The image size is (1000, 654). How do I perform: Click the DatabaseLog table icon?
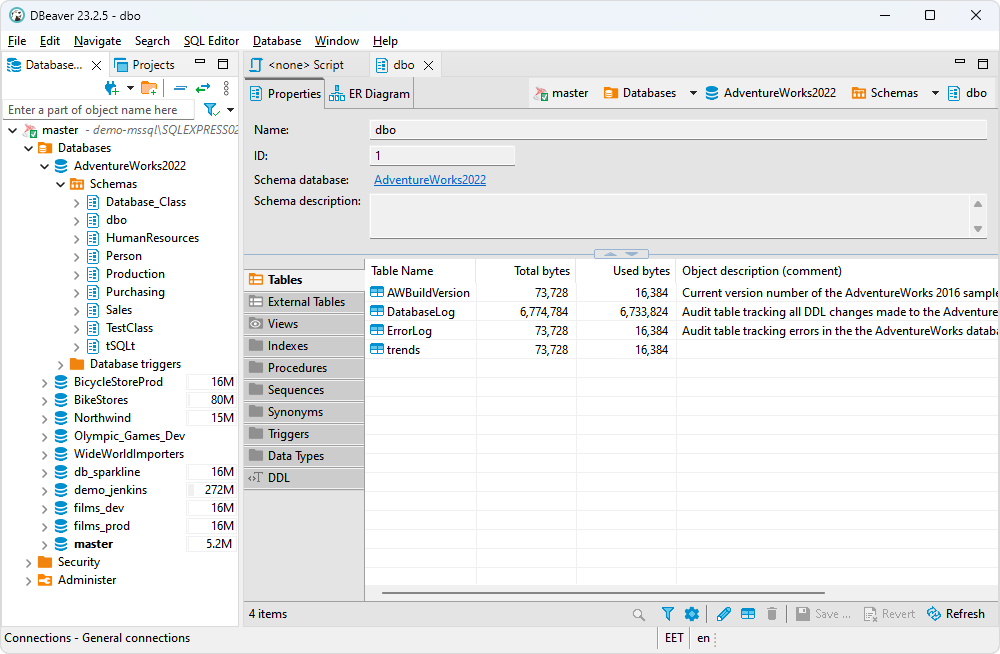377,311
